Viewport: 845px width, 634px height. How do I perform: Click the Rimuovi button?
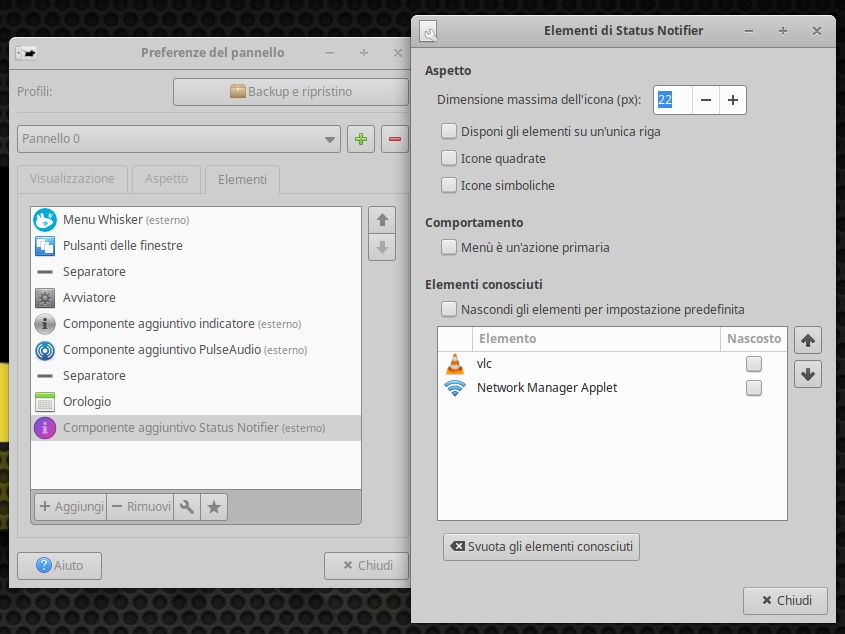141,507
